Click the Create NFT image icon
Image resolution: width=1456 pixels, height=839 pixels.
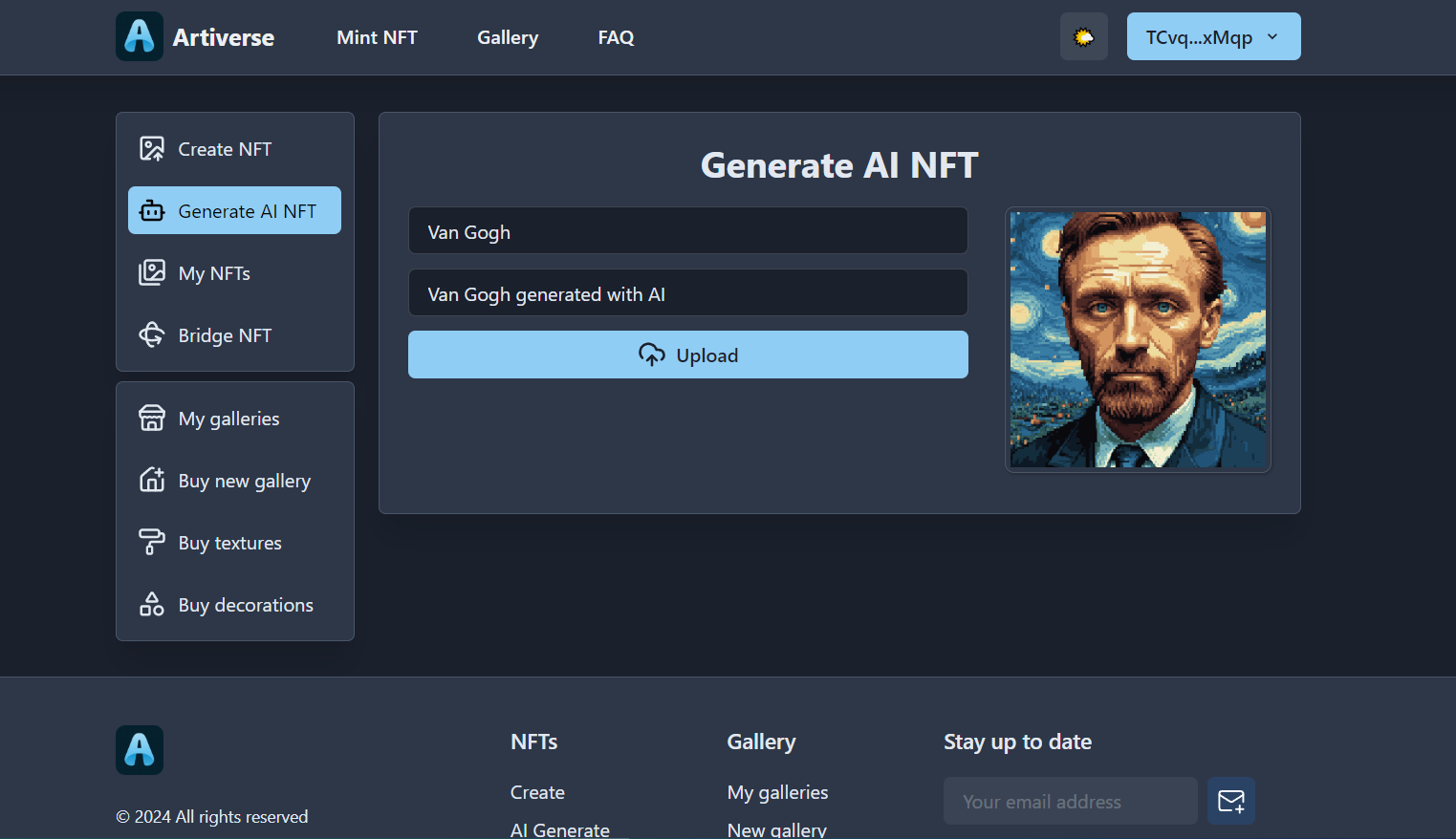[x=152, y=148]
